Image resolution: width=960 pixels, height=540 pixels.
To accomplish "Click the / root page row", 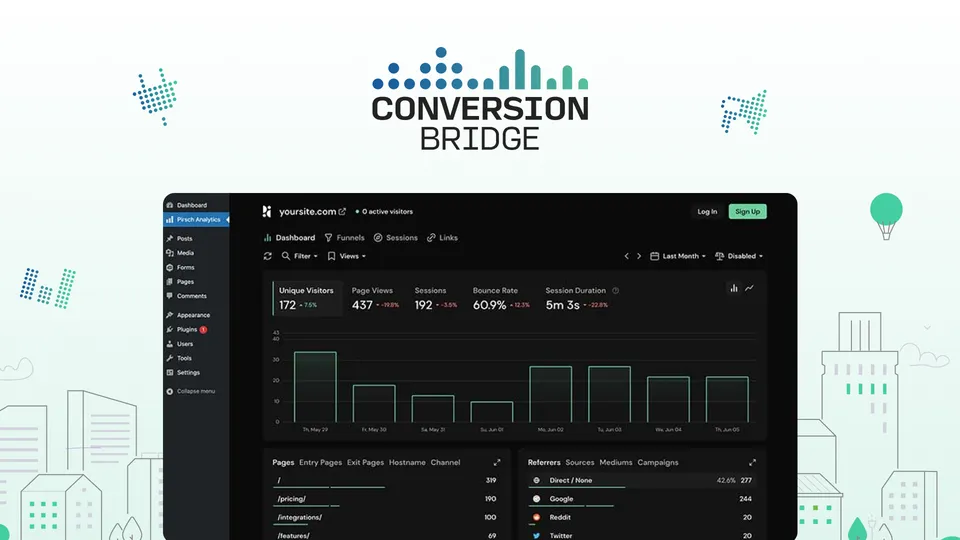I will 385,481.
